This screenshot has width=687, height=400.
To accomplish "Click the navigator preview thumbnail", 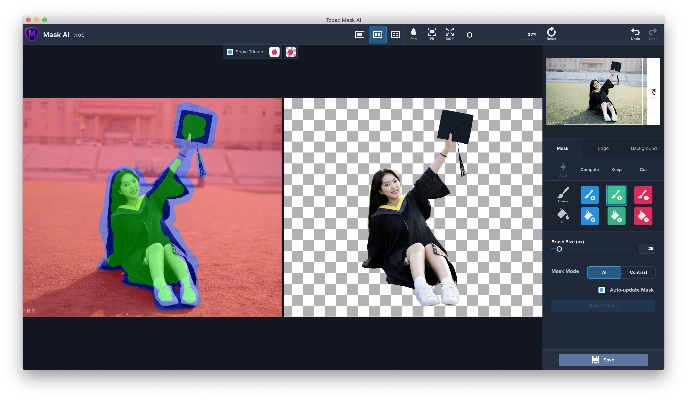I will tap(603, 91).
